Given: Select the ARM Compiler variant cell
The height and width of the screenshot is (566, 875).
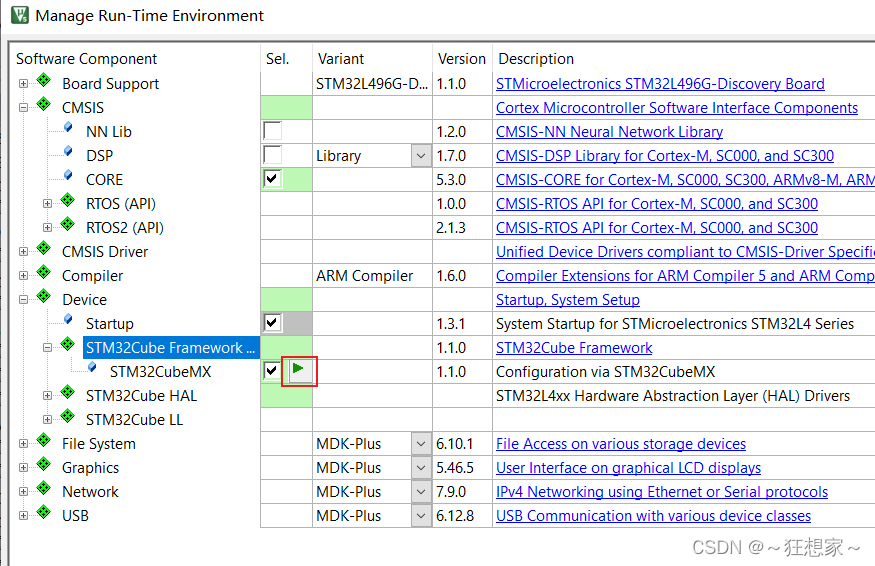Looking at the screenshot, I should 372,276.
